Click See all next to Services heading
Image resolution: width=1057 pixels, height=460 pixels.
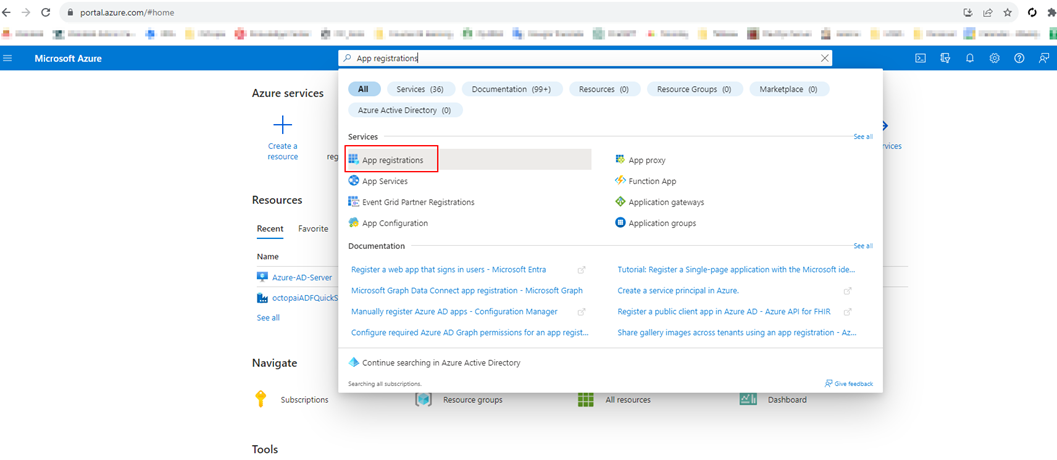862,136
